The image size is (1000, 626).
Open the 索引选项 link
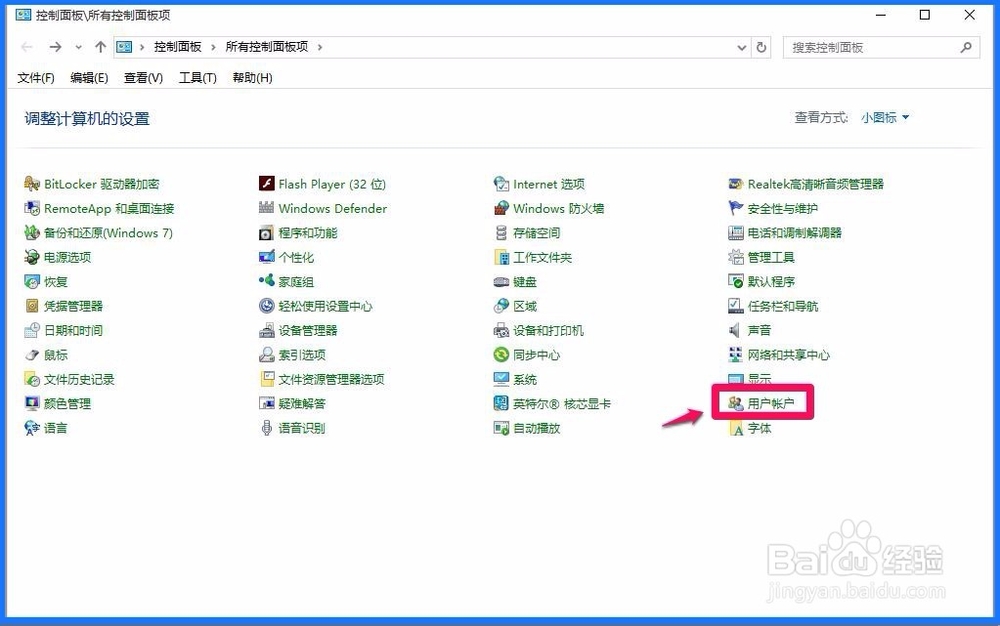[302, 355]
